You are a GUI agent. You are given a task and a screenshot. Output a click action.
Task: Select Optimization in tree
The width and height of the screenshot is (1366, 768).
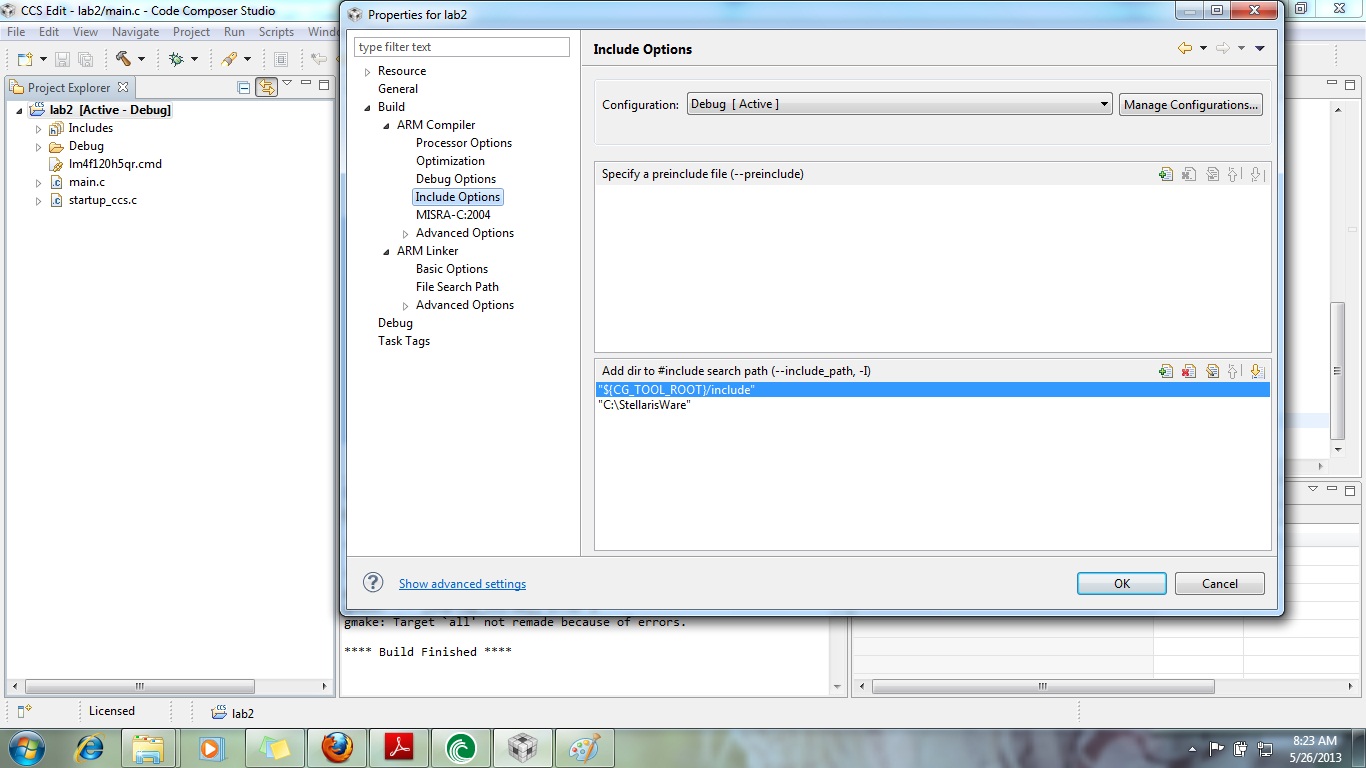coord(450,161)
